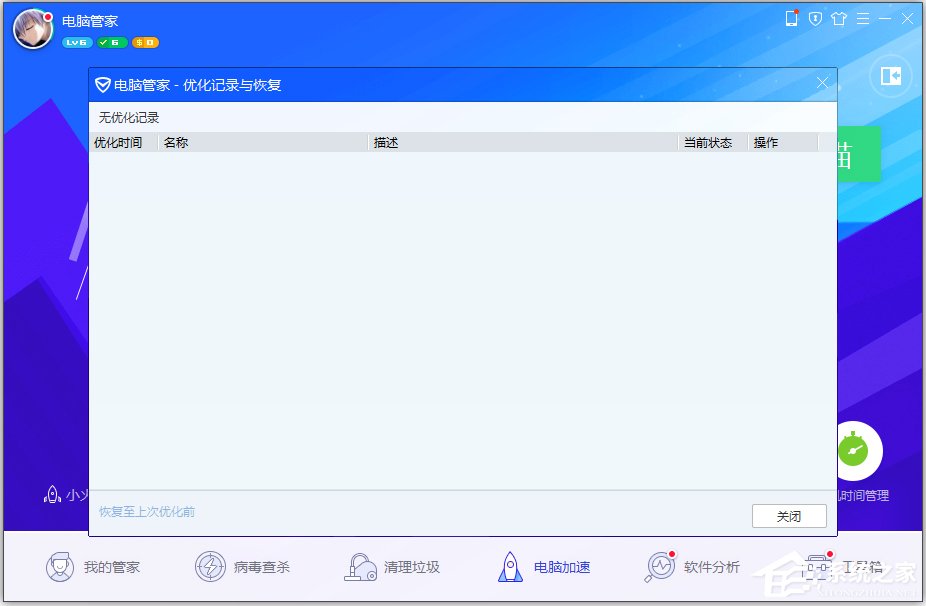This screenshot has width=926, height=606.
Task: Sort by the 优化时间 column header
Action: tap(117, 142)
